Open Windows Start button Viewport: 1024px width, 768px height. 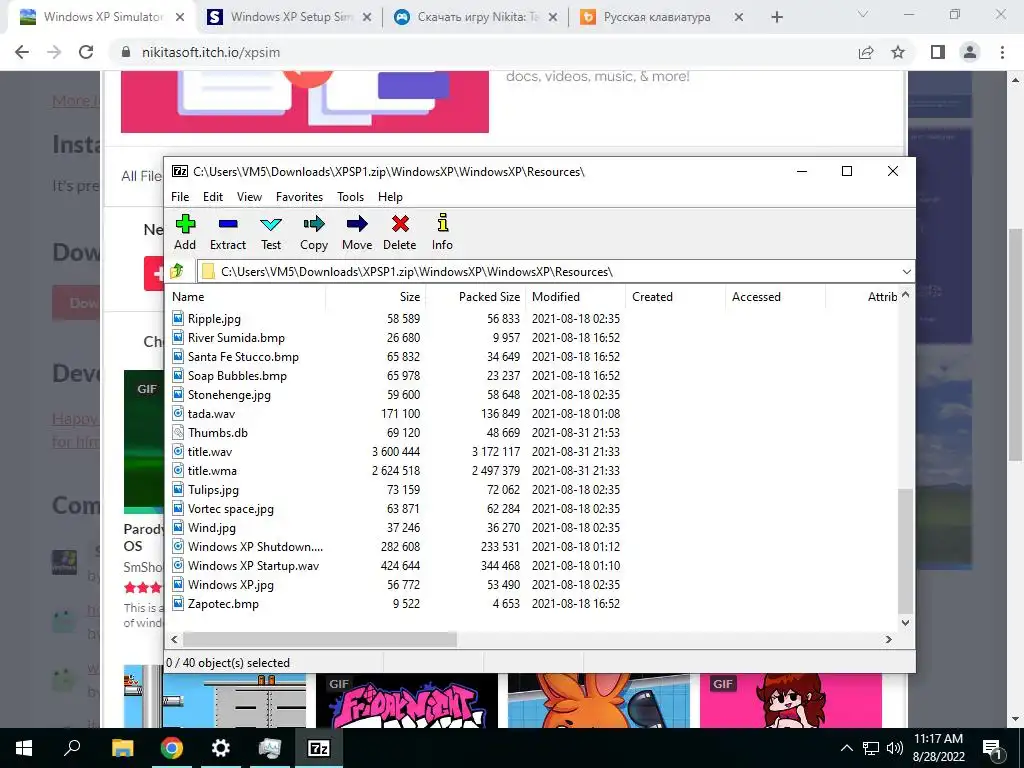pos(24,748)
